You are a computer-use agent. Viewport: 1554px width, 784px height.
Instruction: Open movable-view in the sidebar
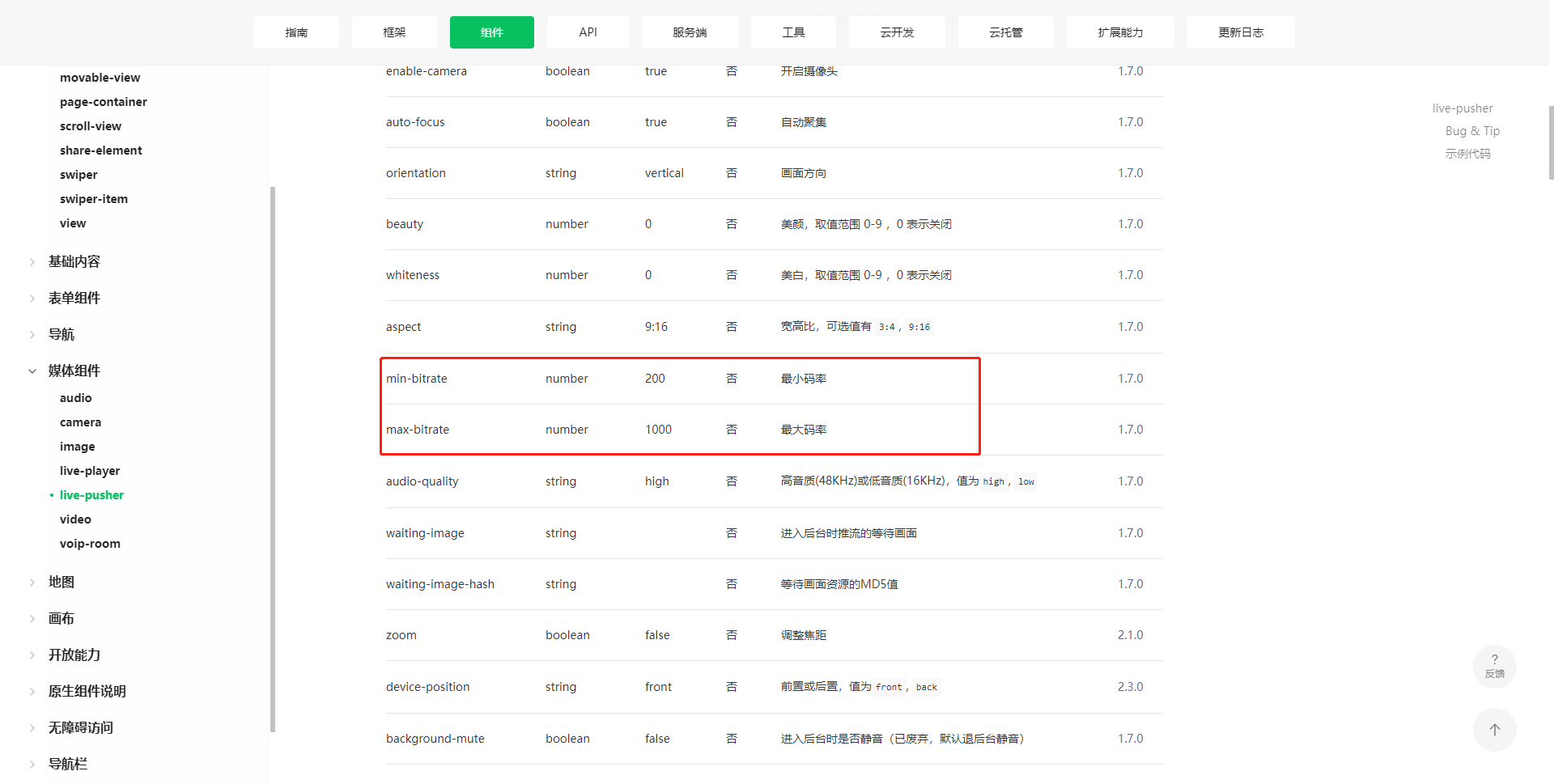[x=100, y=78]
